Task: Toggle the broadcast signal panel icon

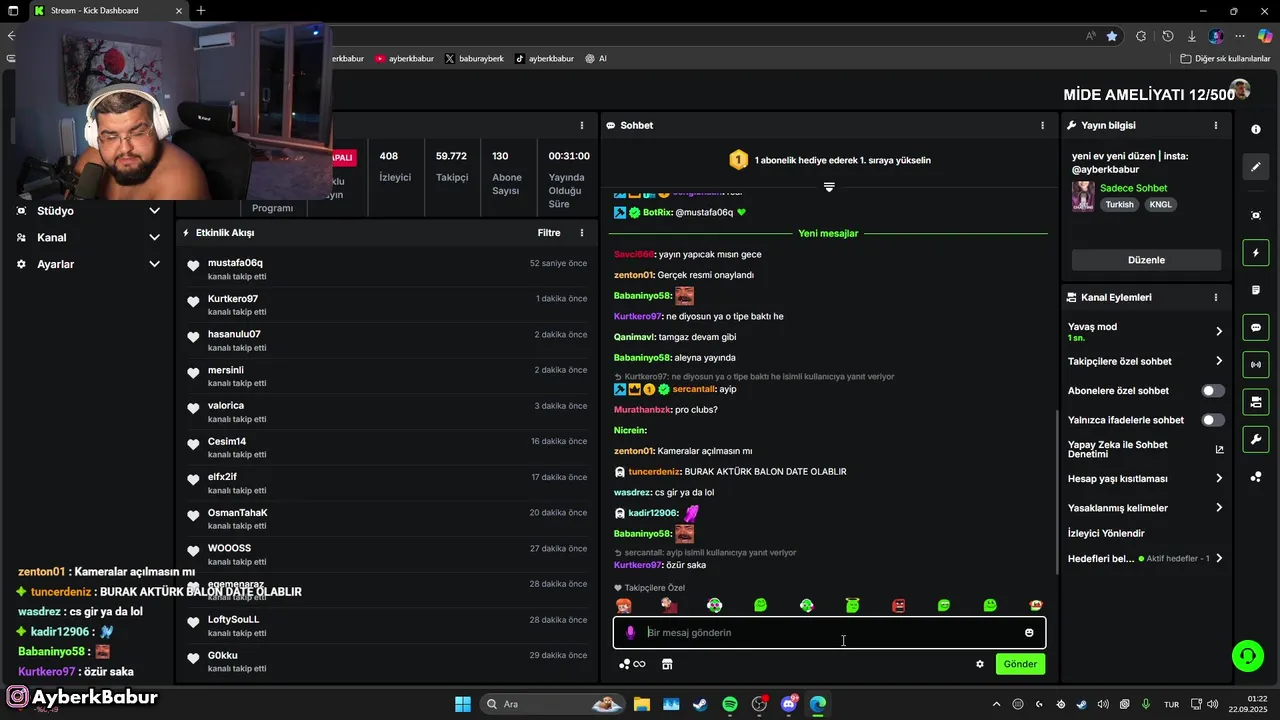Action: (1256, 364)
